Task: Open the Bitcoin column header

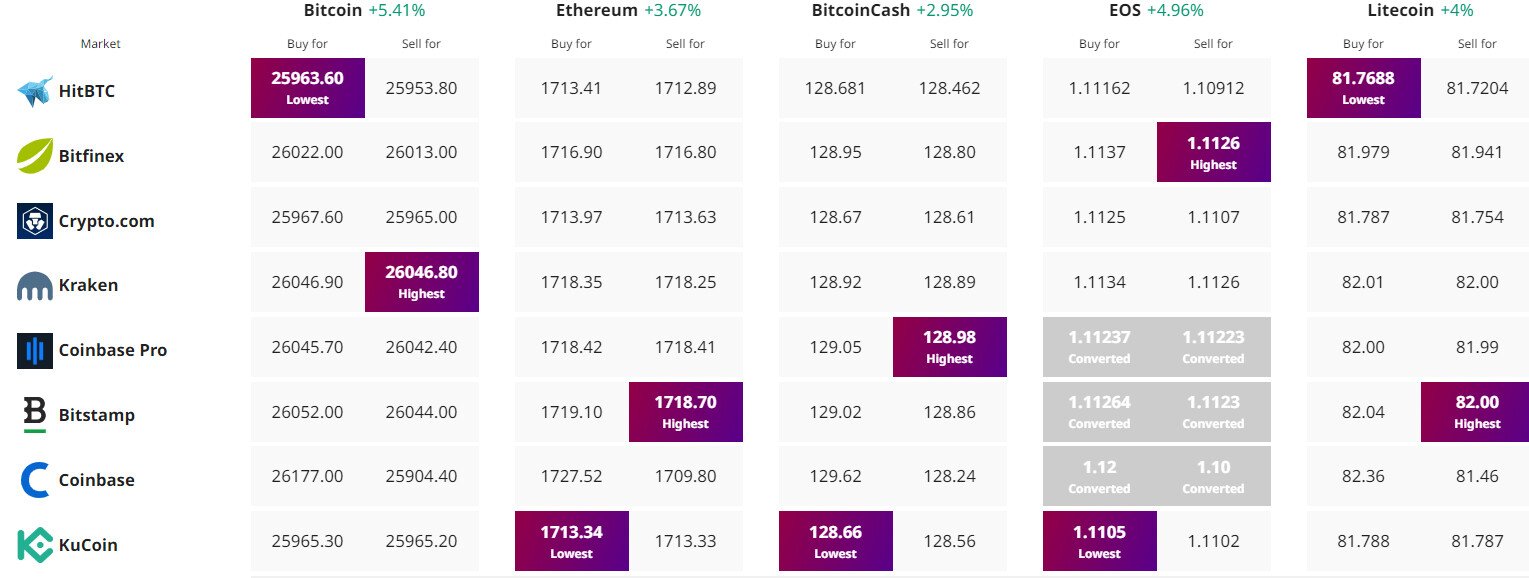Action: 333,11
